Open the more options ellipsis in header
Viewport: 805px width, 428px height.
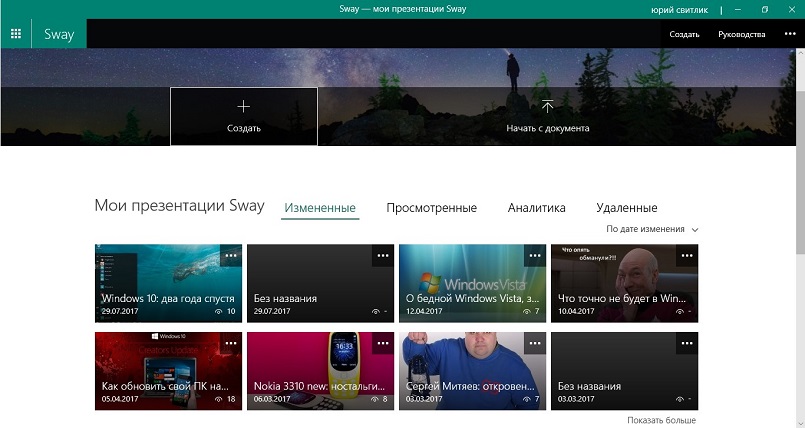[790, 34]
